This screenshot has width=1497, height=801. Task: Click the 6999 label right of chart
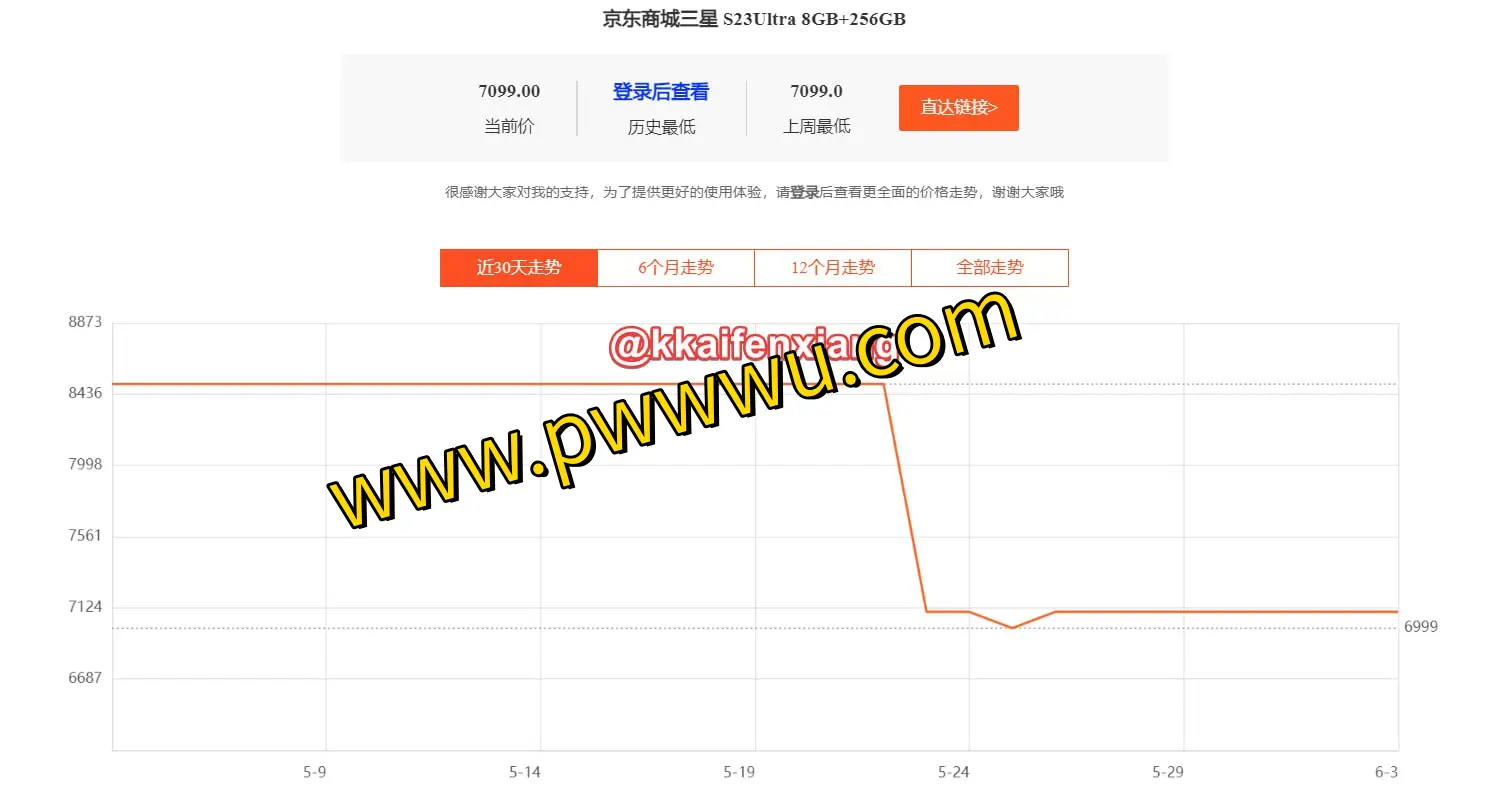click(1421, 626)
